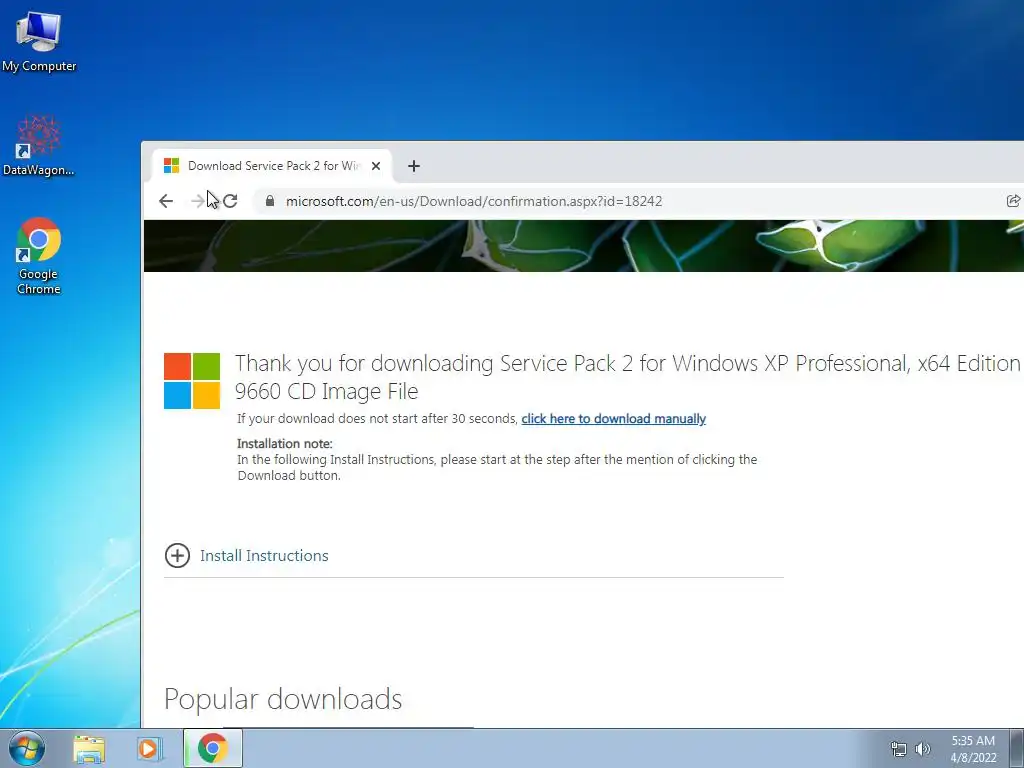Open a new tab with plus button
Image resolution: width=1024 pixels, height=768 pixels.
tap(413, 166)
